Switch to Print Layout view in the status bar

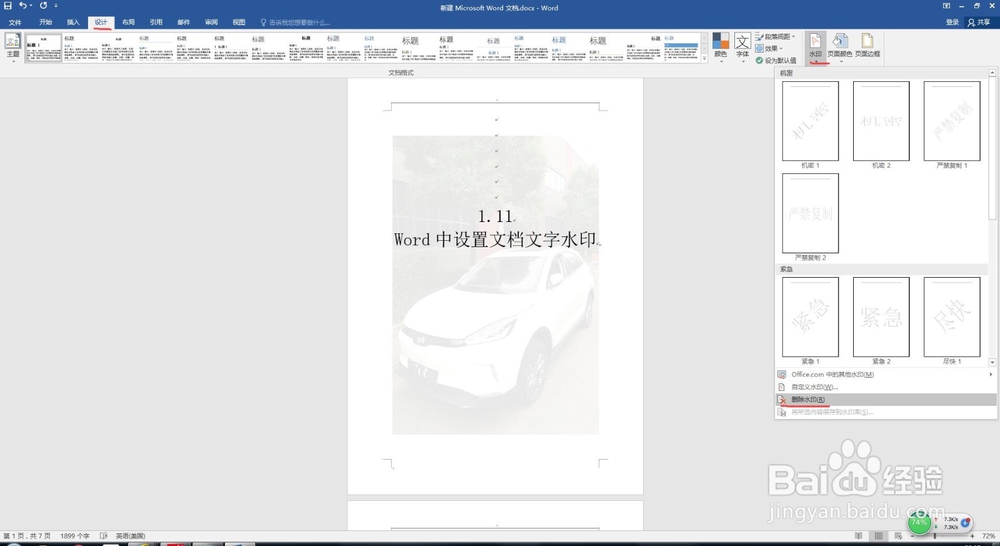coord(878,536)
